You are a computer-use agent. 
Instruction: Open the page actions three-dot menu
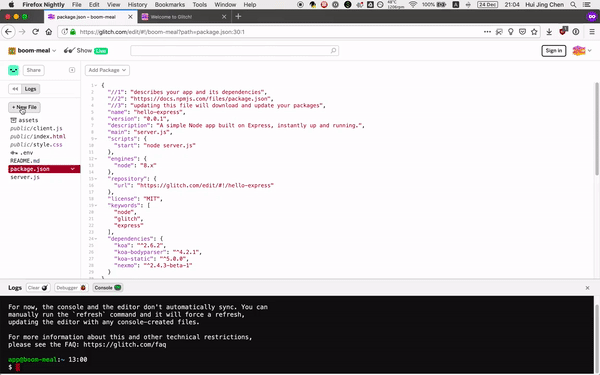(487, 32)
